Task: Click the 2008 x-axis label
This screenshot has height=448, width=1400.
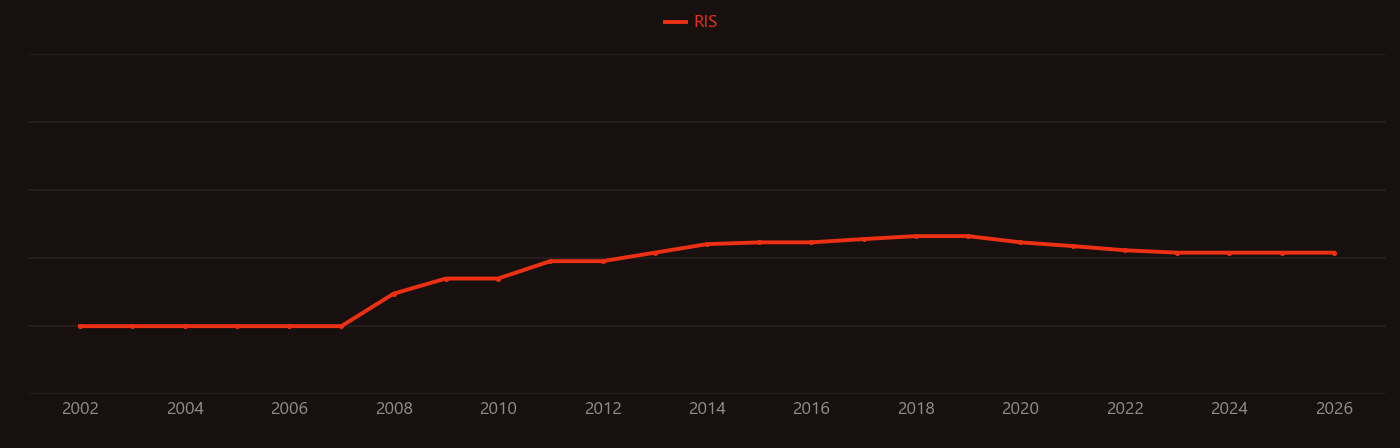Action: (394, 409)
